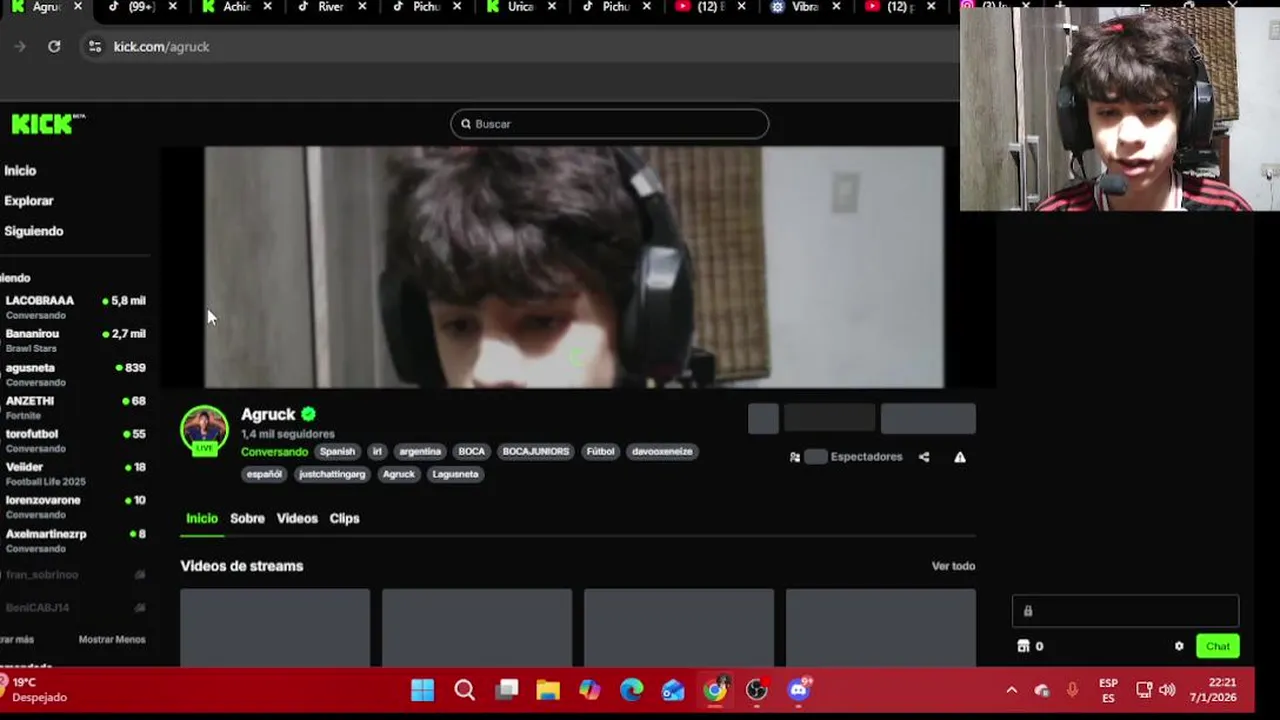Open site information icon beside the URL
Image resolution: width=1280 pixels, height=720 pixels.
pyautogui.click(x=95, y=46)
